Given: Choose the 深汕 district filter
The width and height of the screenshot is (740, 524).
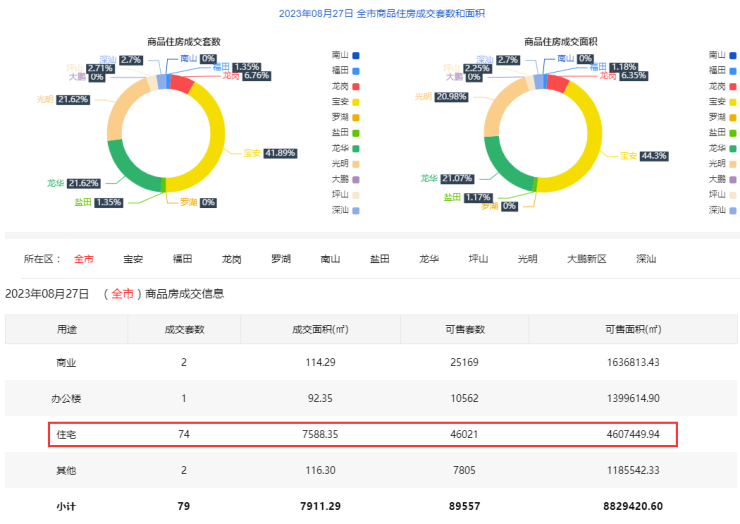Looking at the screenshot, I should pyautogui.click(x=646, y=259).
